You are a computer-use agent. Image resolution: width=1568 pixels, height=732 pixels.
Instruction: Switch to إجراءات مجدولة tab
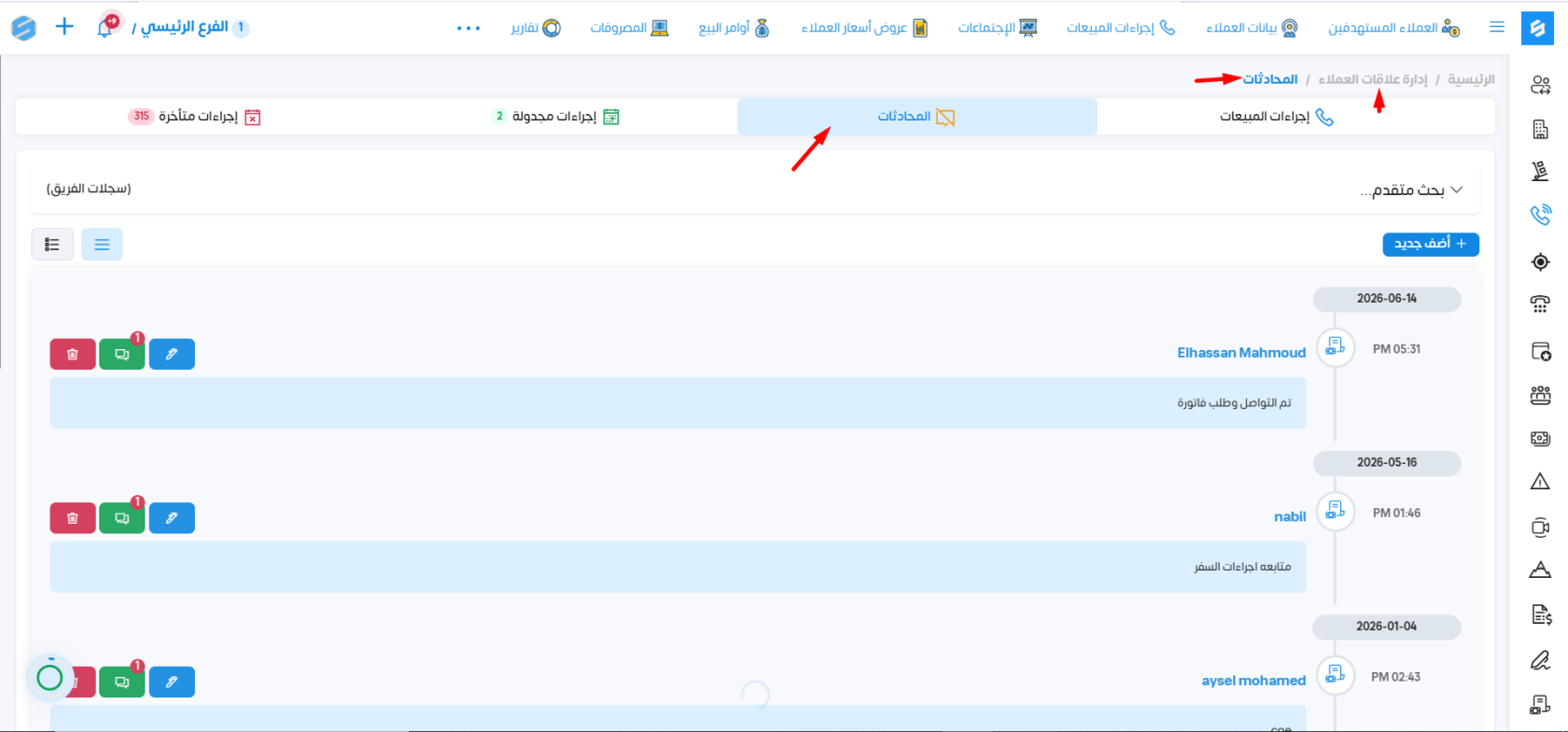(x=555, y=117)
